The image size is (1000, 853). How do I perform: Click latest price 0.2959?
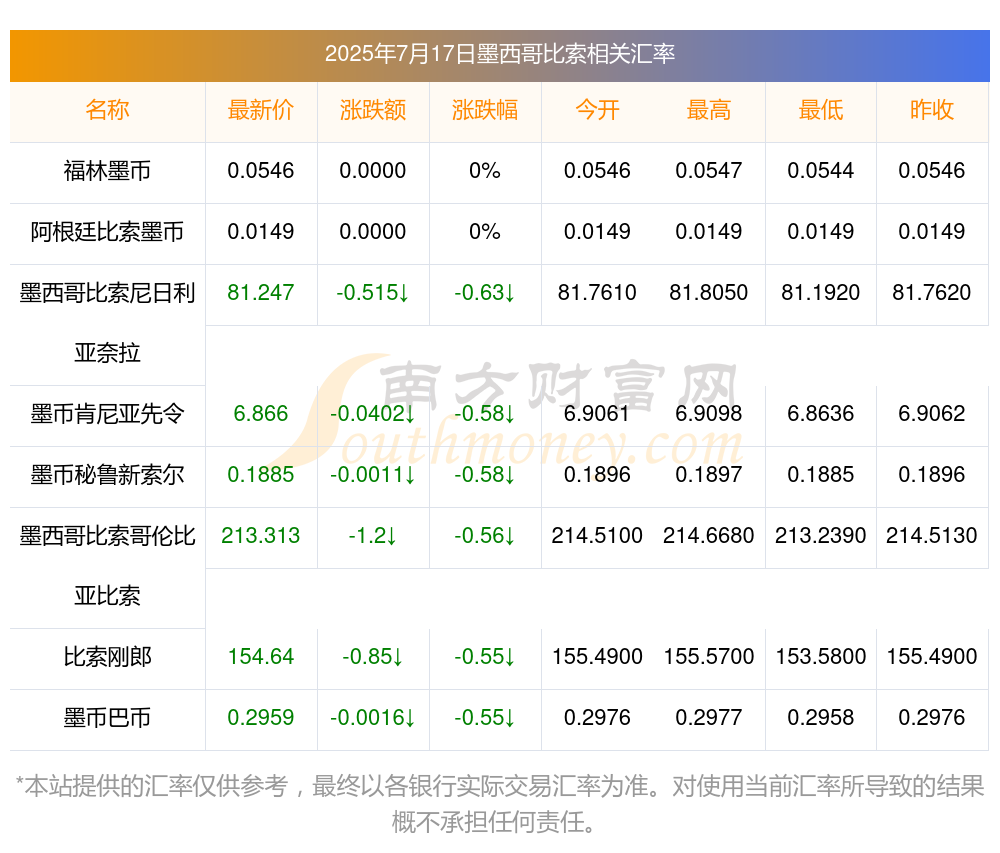(260, 718)
